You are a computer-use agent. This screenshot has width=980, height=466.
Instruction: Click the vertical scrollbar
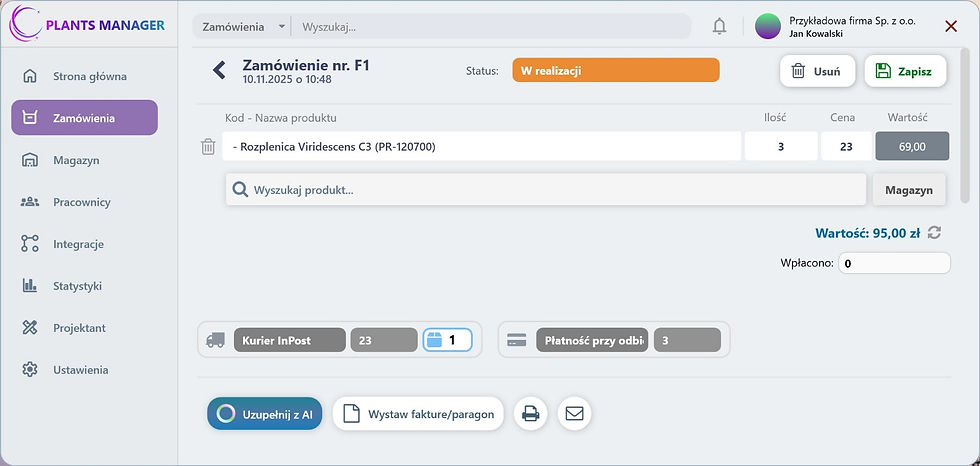(x=964, y=128)
